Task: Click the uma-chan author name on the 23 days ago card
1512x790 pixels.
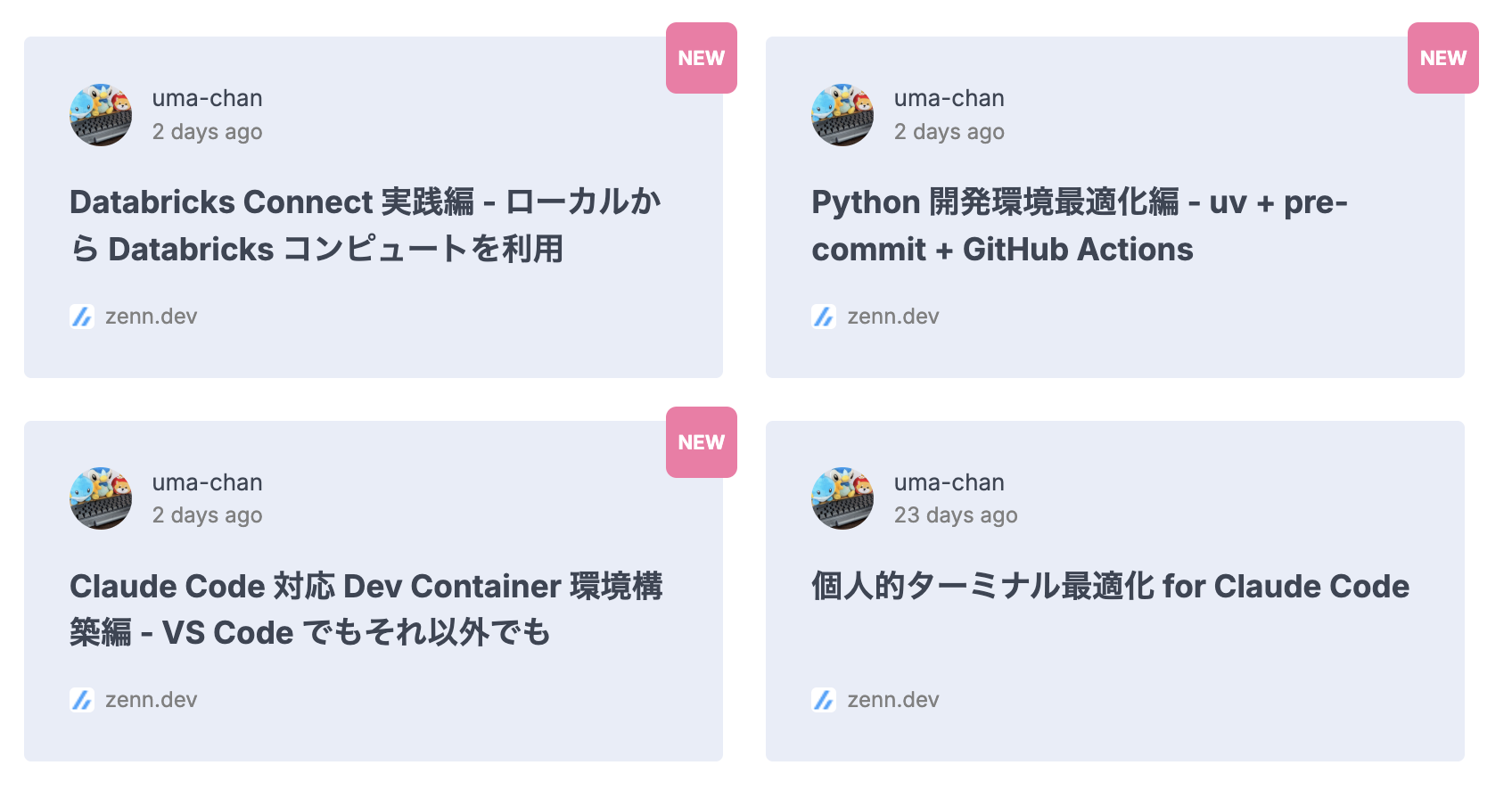Action: coord(949,482)
